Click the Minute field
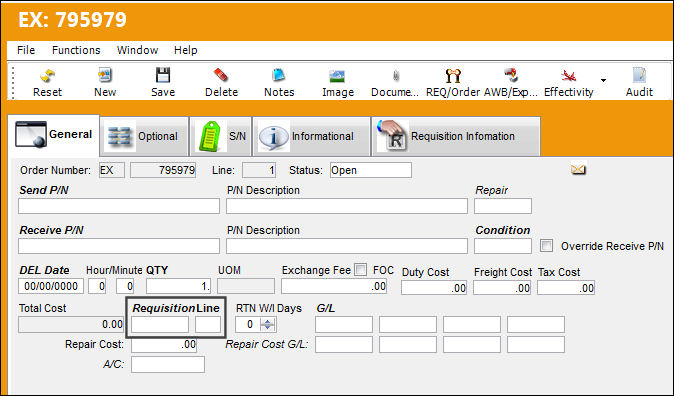Image resolution: width=674 pixels, height=396 pixels. coord(125,286)
